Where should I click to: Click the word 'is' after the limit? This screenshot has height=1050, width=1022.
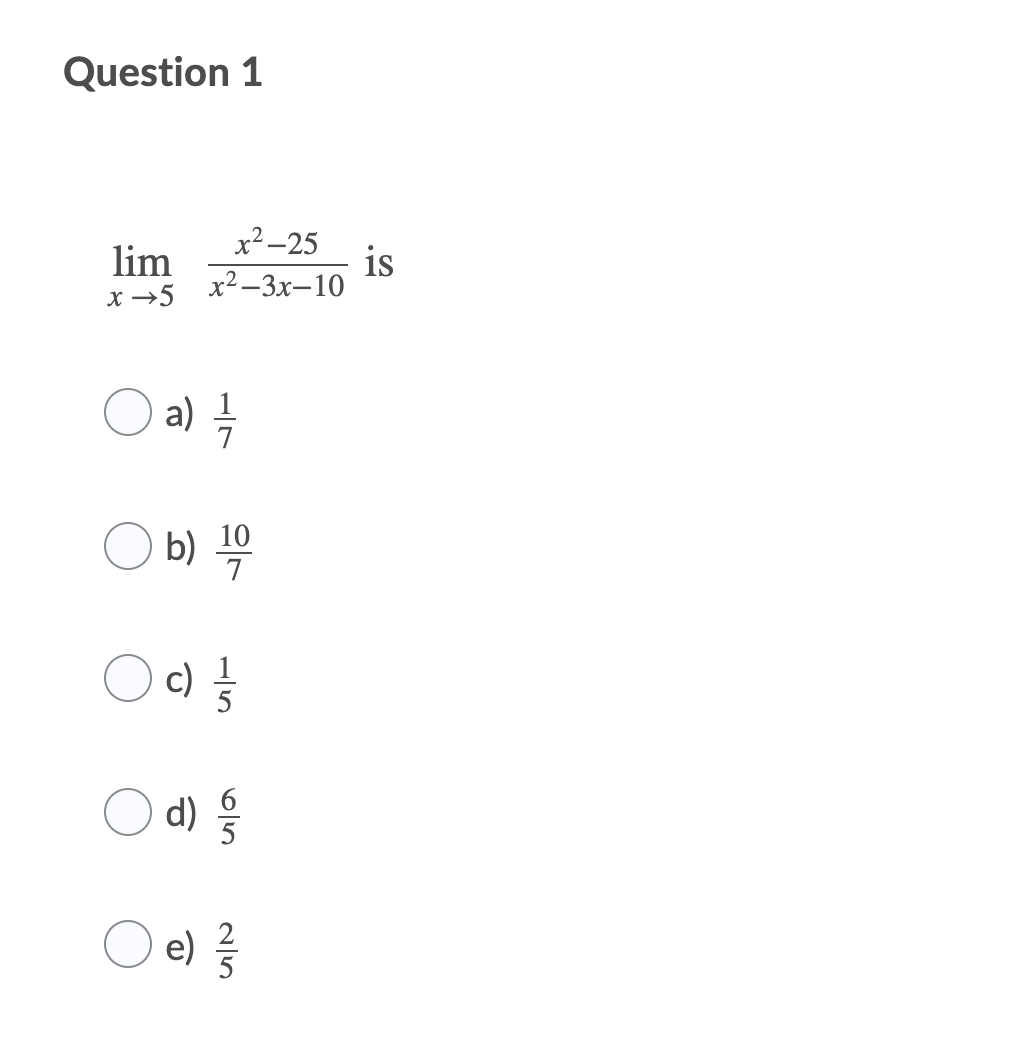click(x=381, y=263)
